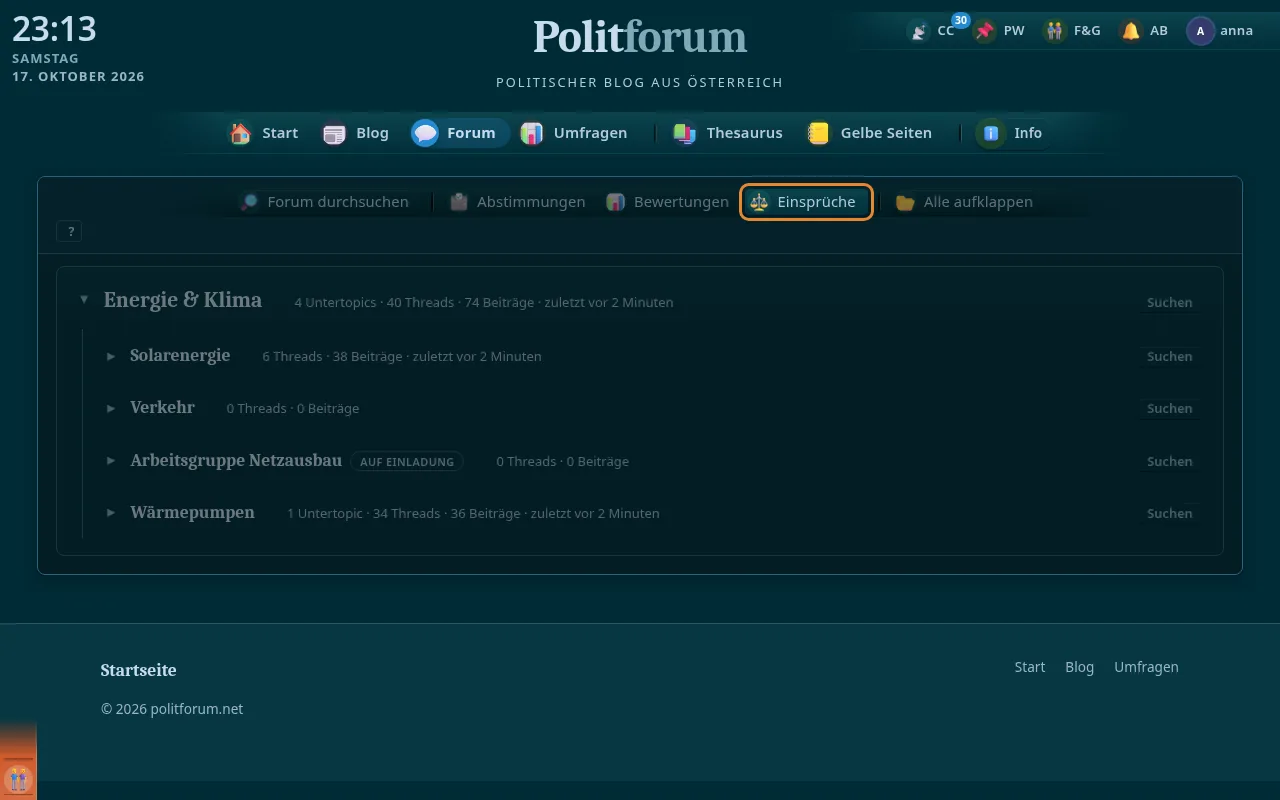Image resolution: width=1280 pixels, height=800 pixels.
Task: Click the Start link in the footer
Action: pyautogui.click(x=1030, y=667)
